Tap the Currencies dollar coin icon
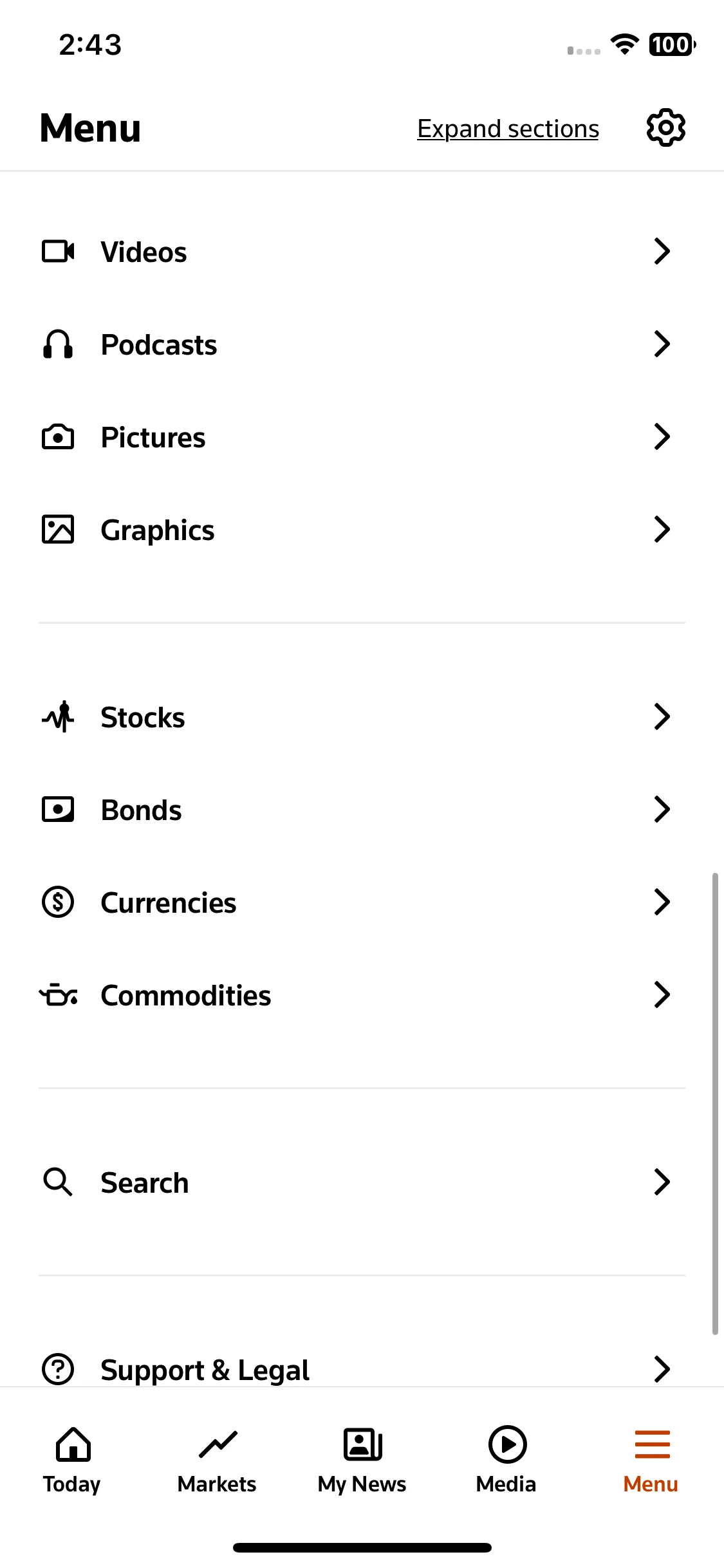Viewport: 724px width, 1568px height. pyautogui.click(x=58, y=902)
